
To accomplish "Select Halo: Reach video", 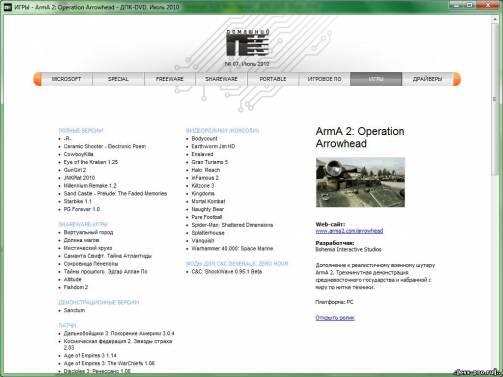I will pyautogui.click(x=206, y=170).
